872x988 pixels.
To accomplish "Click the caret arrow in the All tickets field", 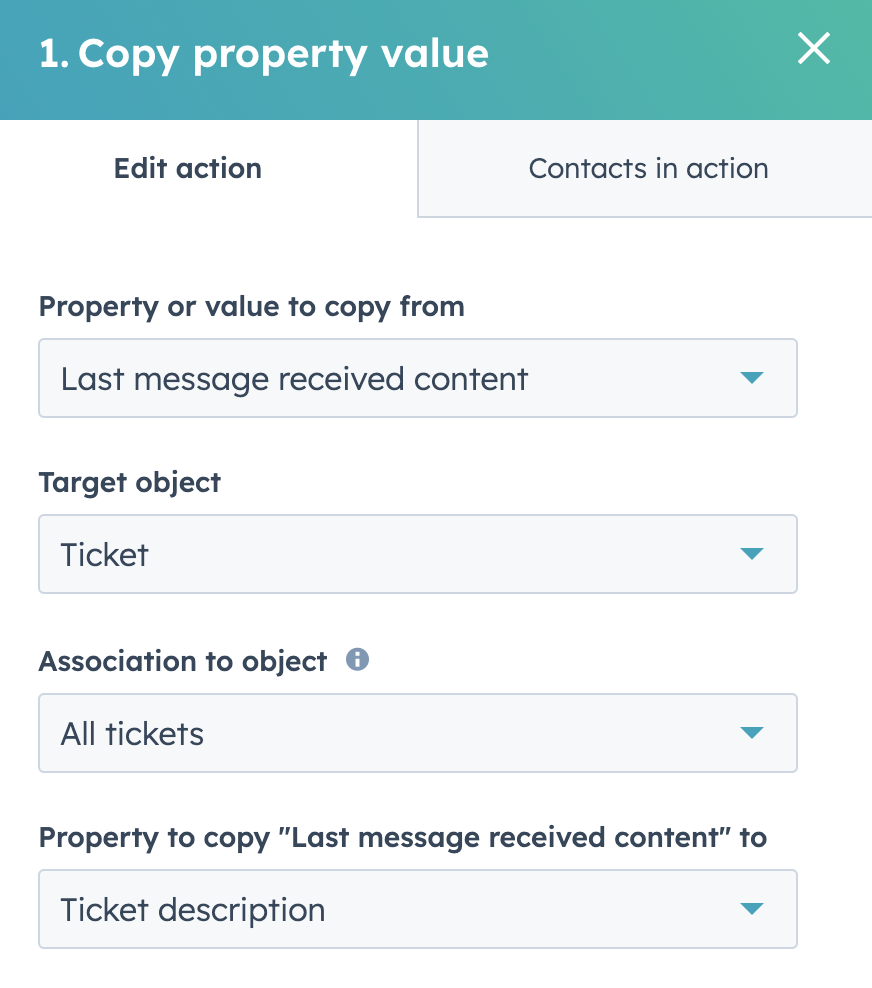I will coord(752,732).
